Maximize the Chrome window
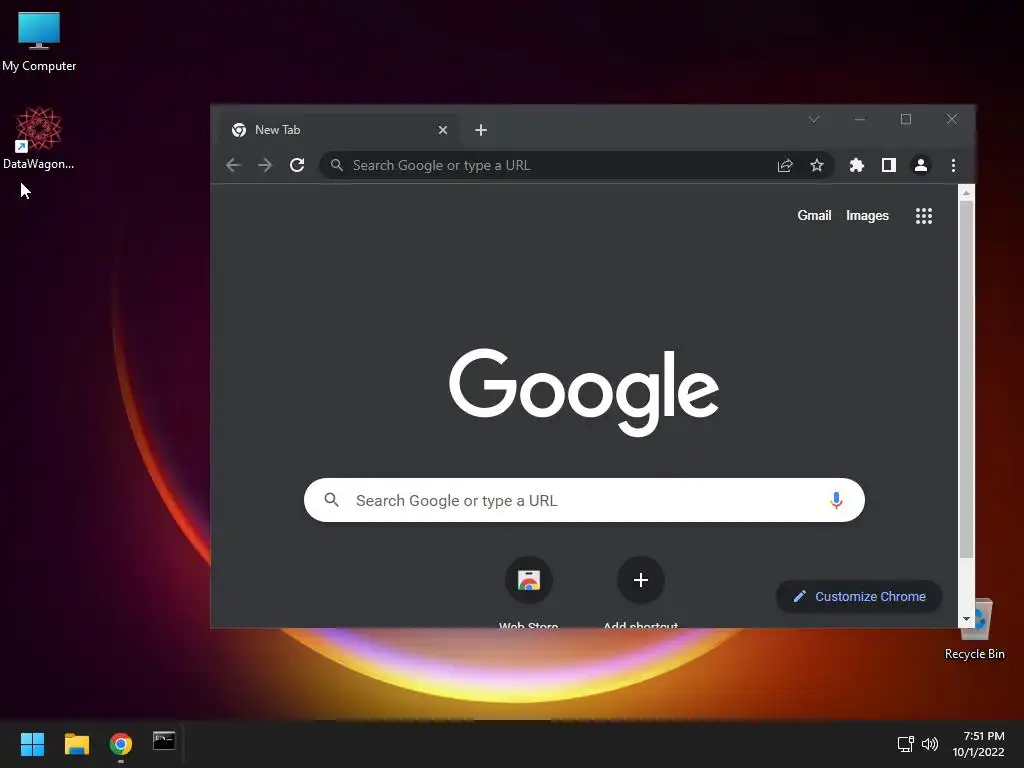 (x=906, y=119)
